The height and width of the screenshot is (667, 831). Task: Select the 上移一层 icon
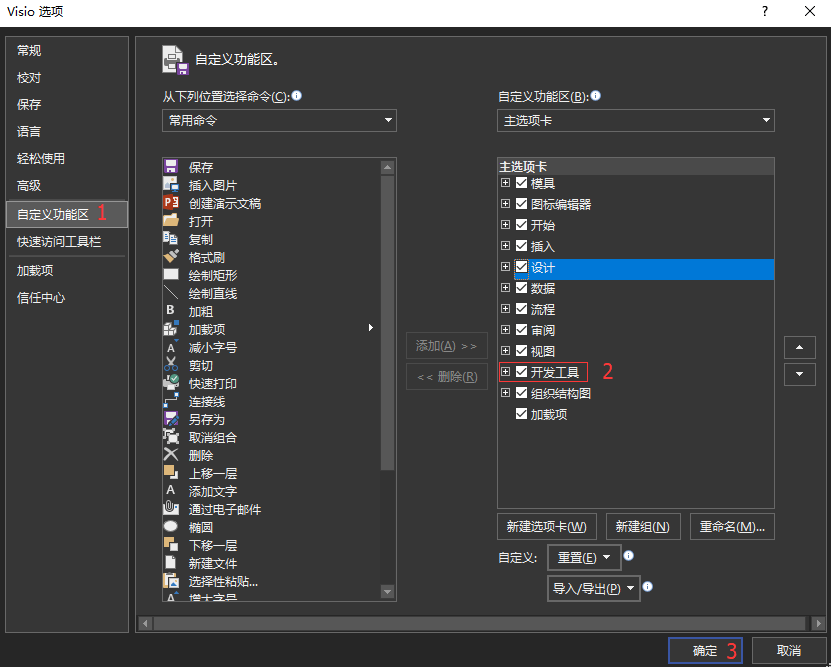[171, 473]
